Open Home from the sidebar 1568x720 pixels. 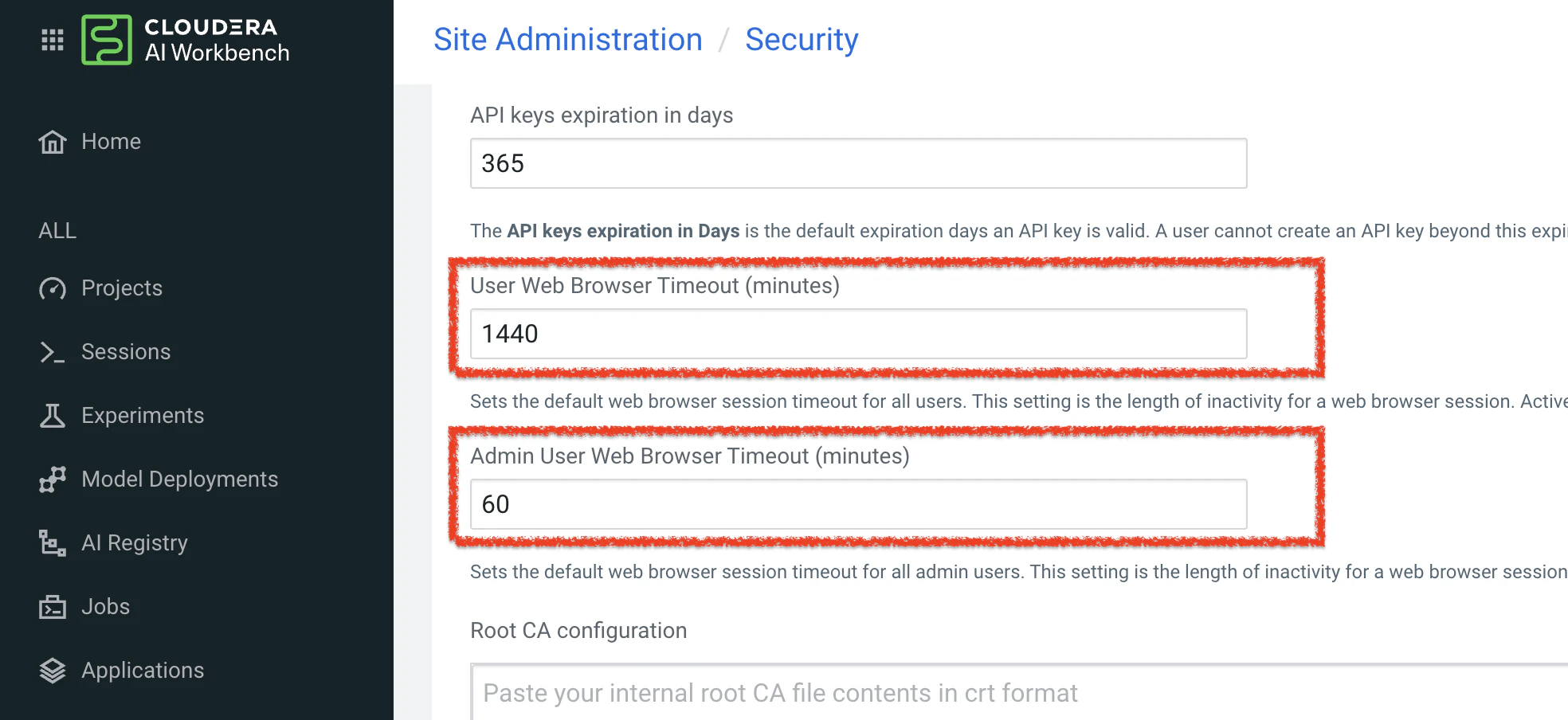111,142
